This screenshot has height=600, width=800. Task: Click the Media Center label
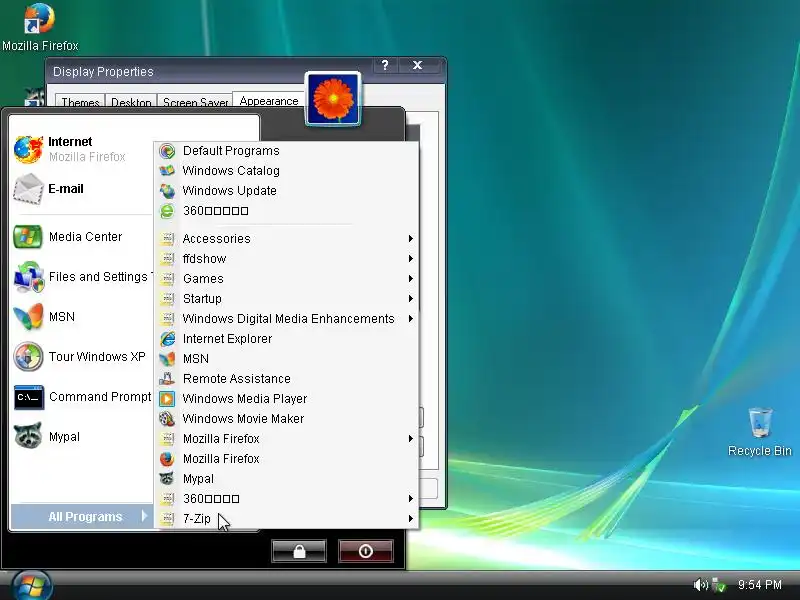point(85,237)
